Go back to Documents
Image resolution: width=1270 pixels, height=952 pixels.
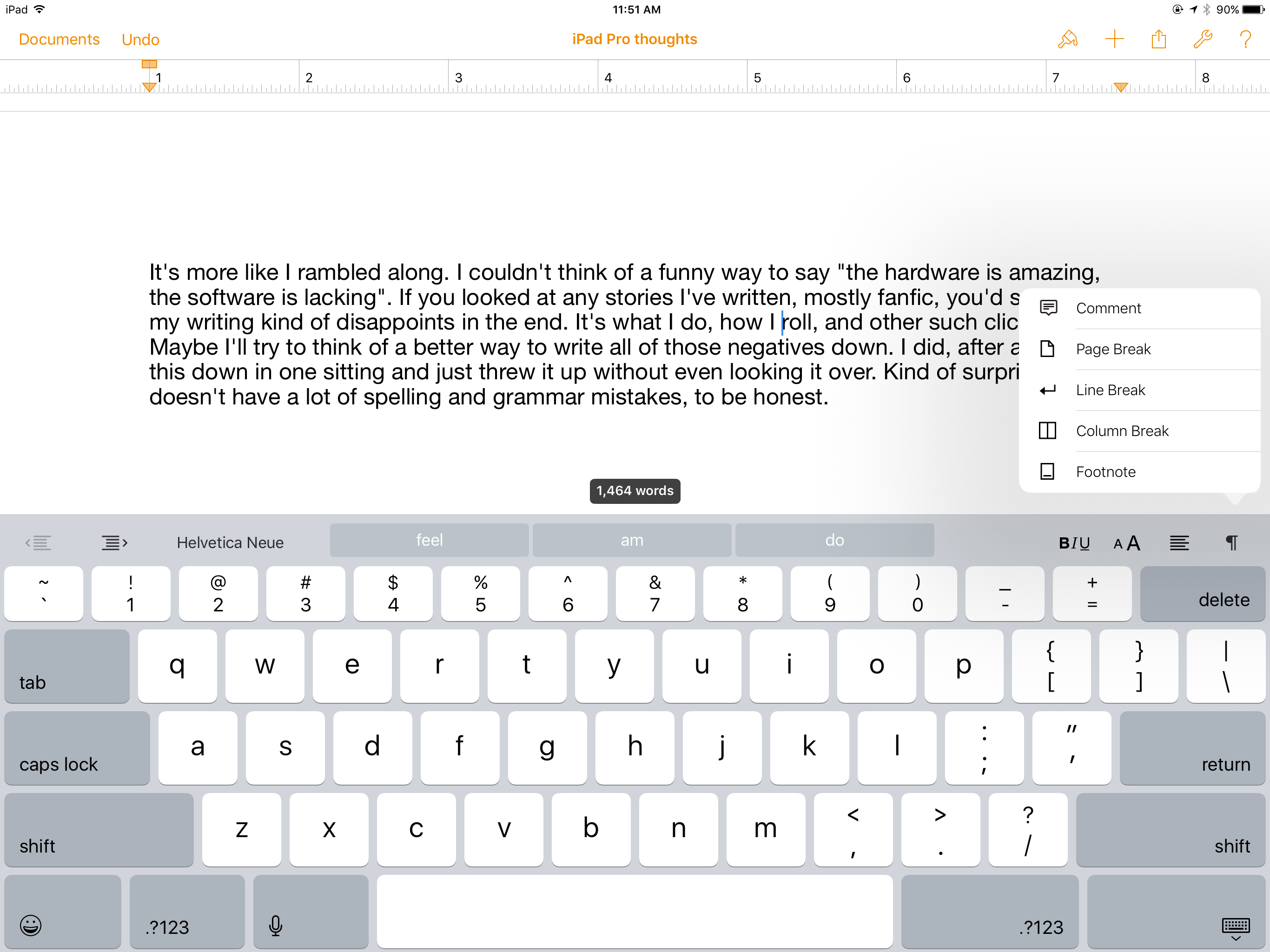59,39
